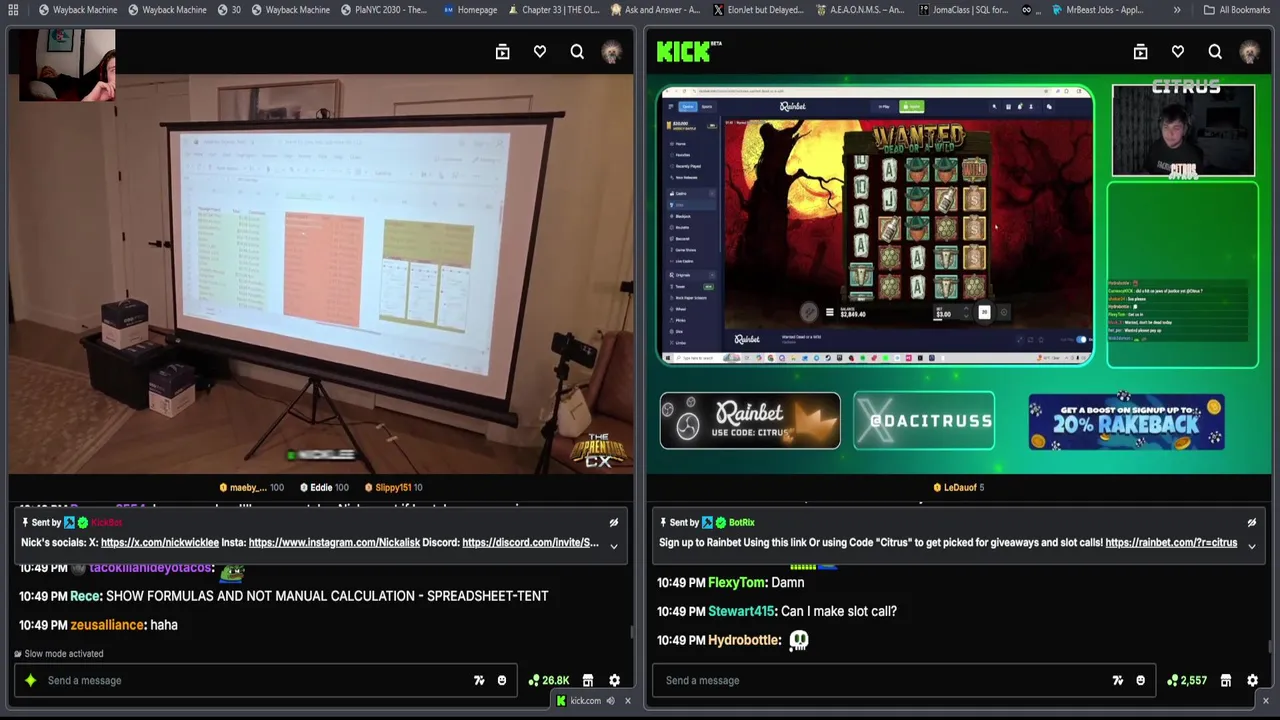
Task: Open shop icon in left chat
Action: (588, 680)
